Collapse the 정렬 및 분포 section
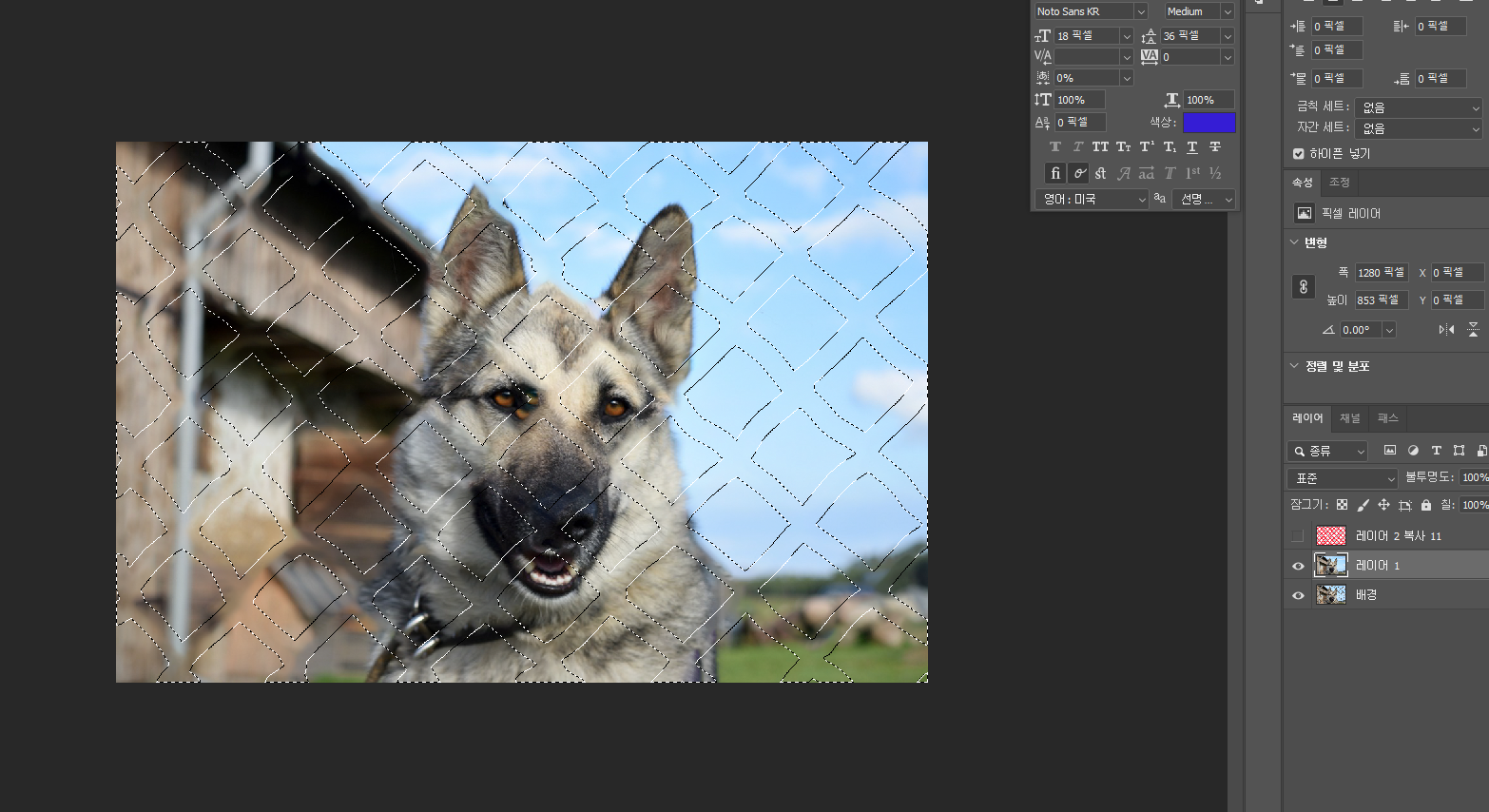Screen dimensions: 1489x812 (x=1294, y=365)
